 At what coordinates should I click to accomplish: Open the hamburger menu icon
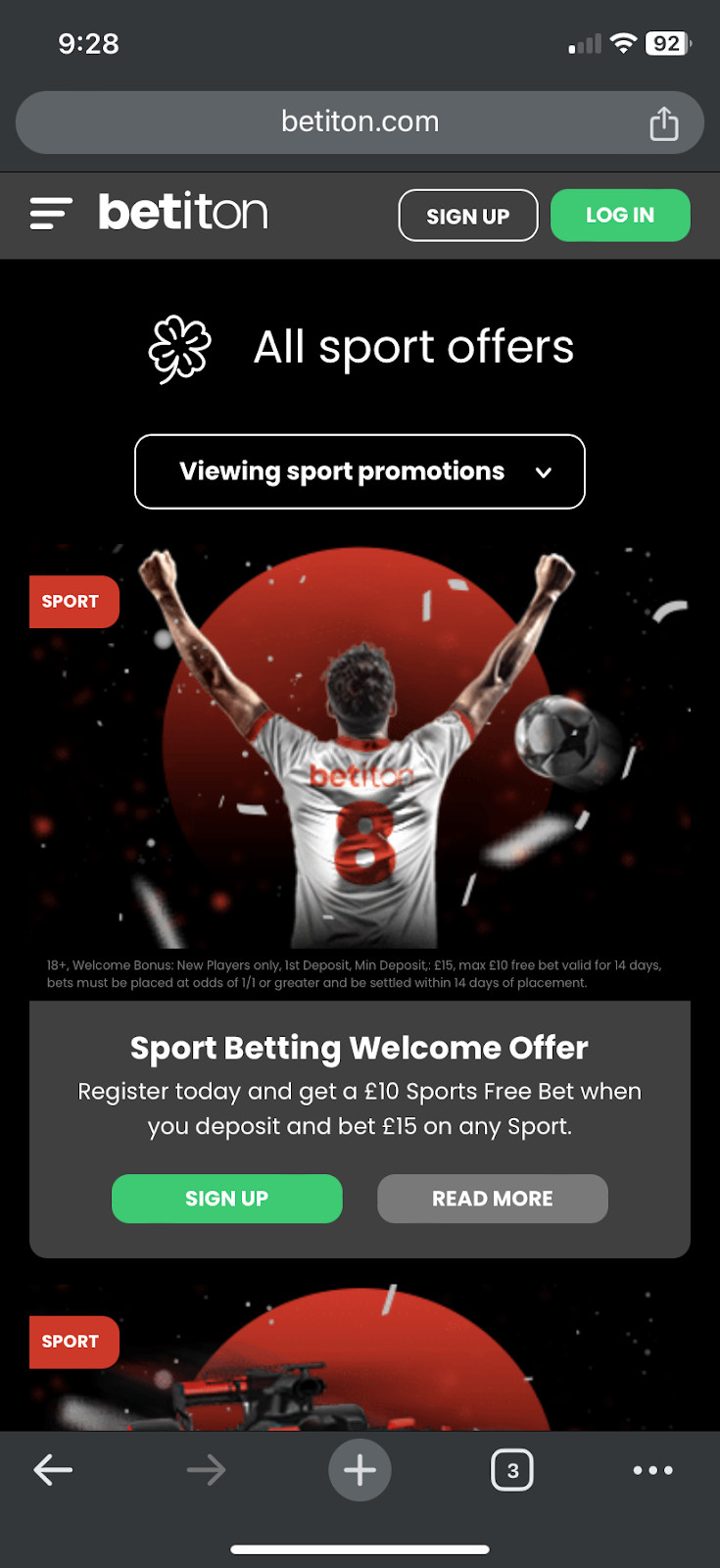click(51, 214)
